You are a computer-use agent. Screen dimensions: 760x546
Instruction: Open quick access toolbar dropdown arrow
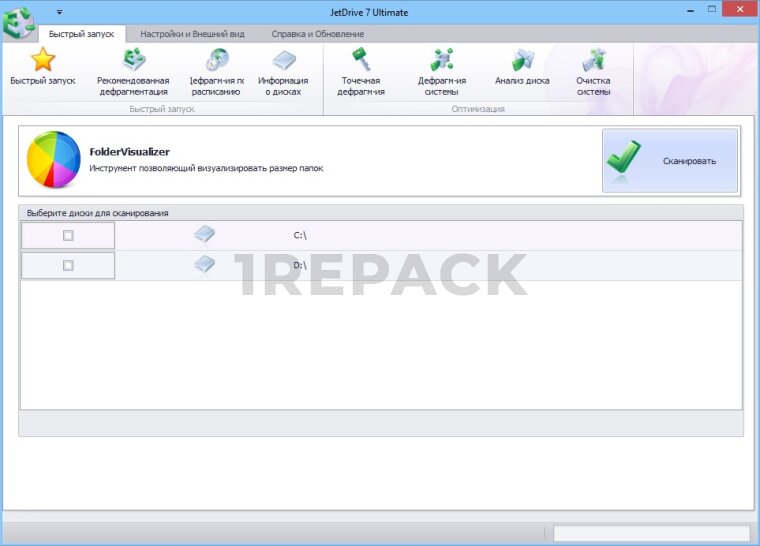pyautogui.click(x=59, y=12)
